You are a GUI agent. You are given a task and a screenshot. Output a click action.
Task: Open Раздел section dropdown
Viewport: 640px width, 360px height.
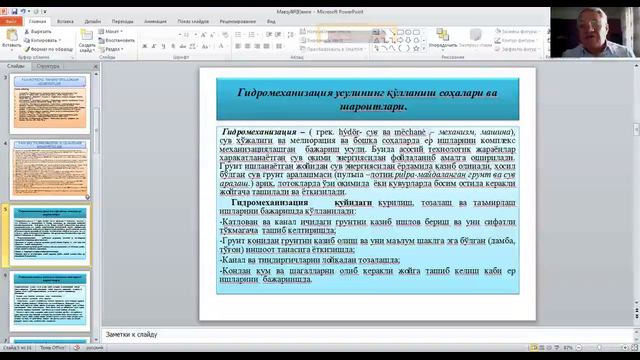(x=111, y=49)
